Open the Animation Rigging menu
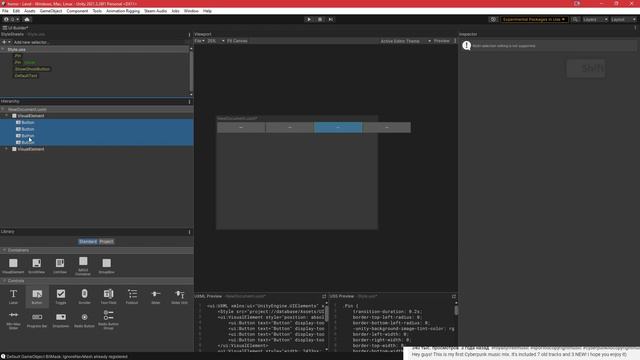Image resolution: width=640 pixels, height=360 pixels. click(x=123, y=11)
